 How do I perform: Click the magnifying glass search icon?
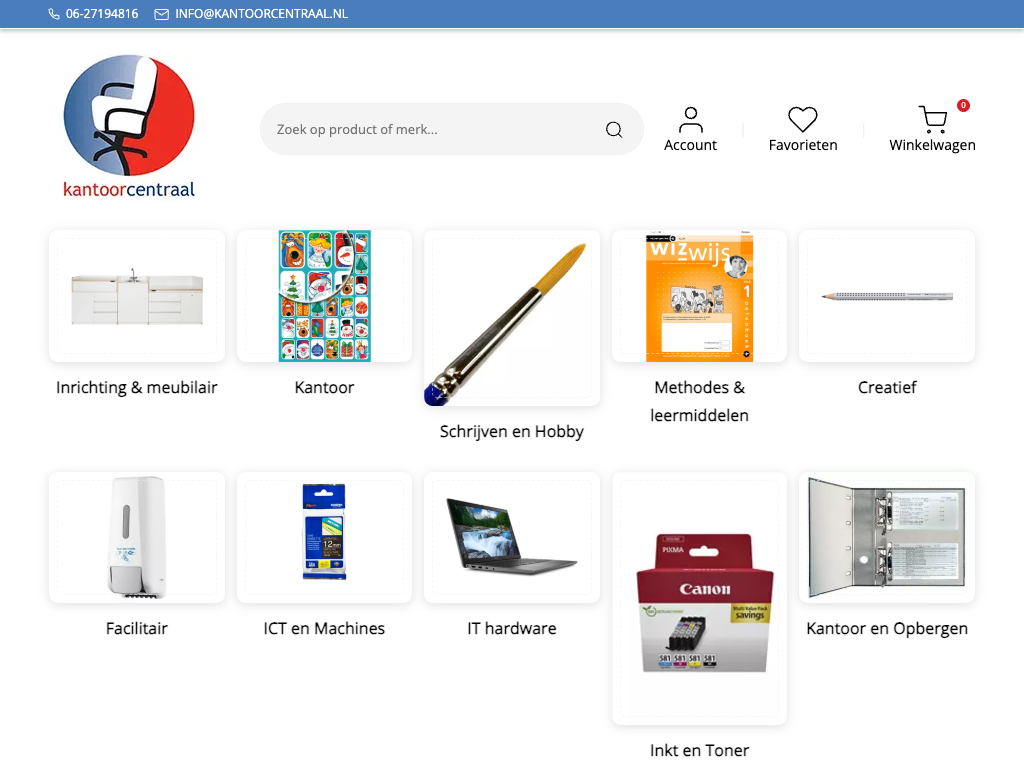click(x=613, y=129)
